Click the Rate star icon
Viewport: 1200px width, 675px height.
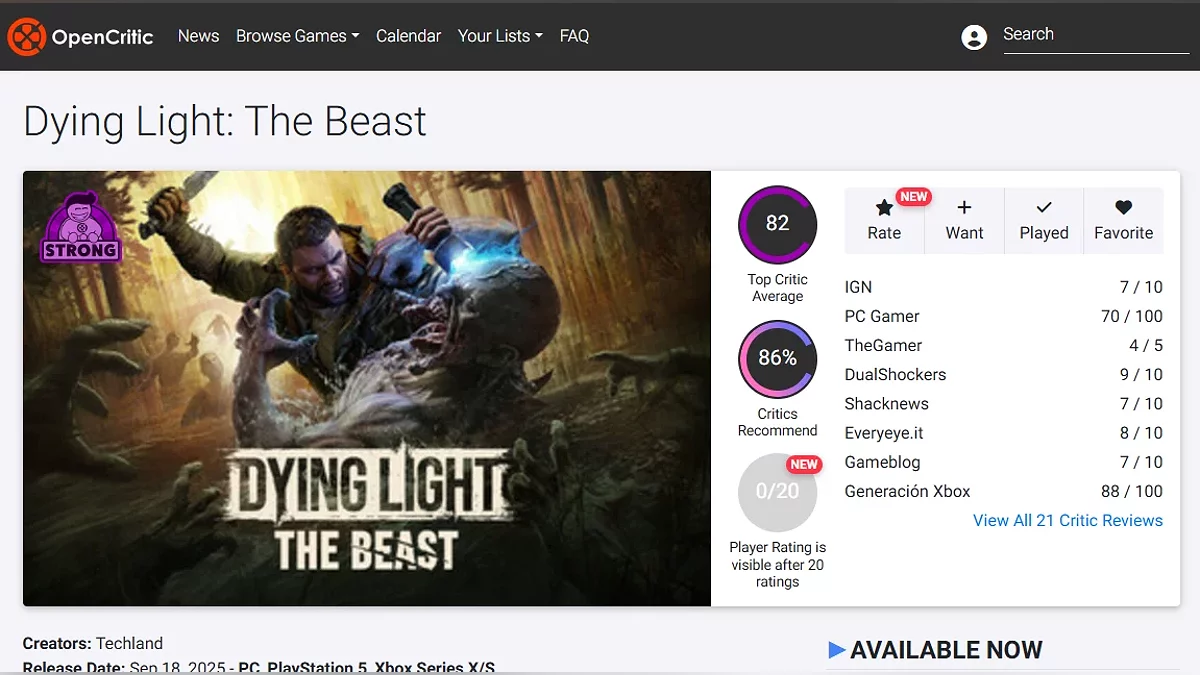[x=884, y=208]
